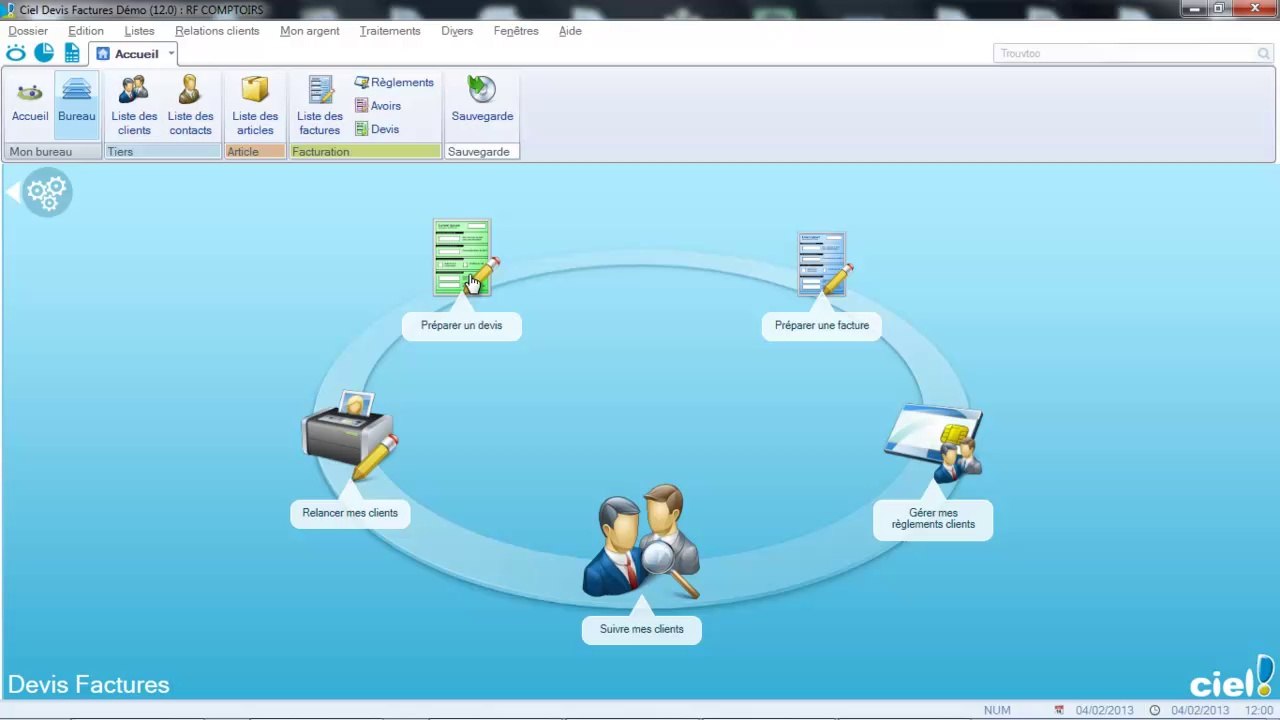
Task: Click clock icon in status bar
Action: tap(1154, 710)
